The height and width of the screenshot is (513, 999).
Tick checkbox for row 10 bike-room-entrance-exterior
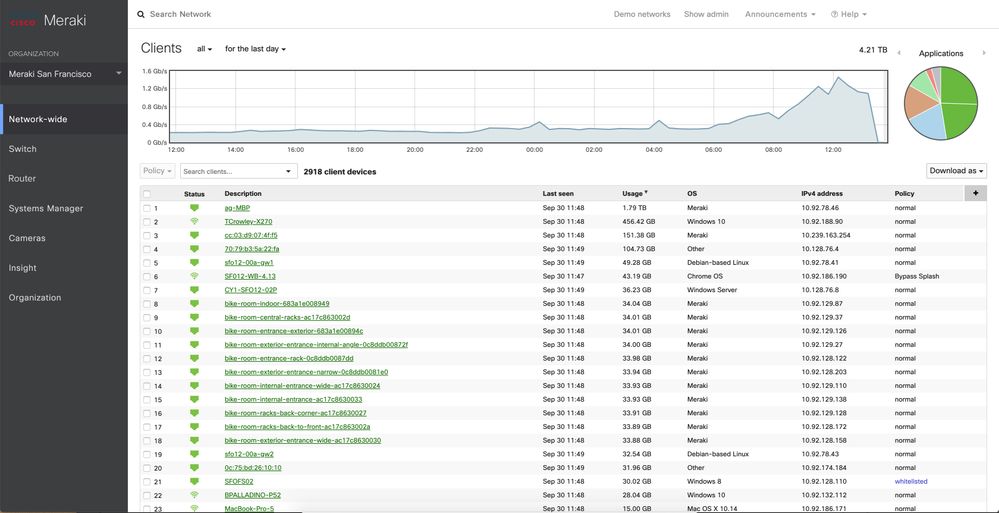click(x=147, y=331)
